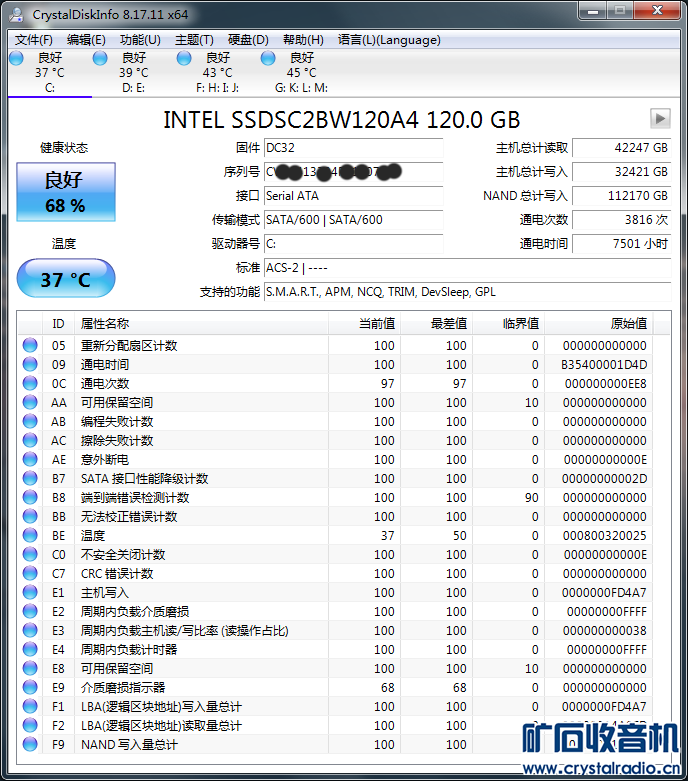Click the 传输模式 field SATA/600 | SATA/600
The width and height of the screenshot is (688, 781).
[353, 220]
